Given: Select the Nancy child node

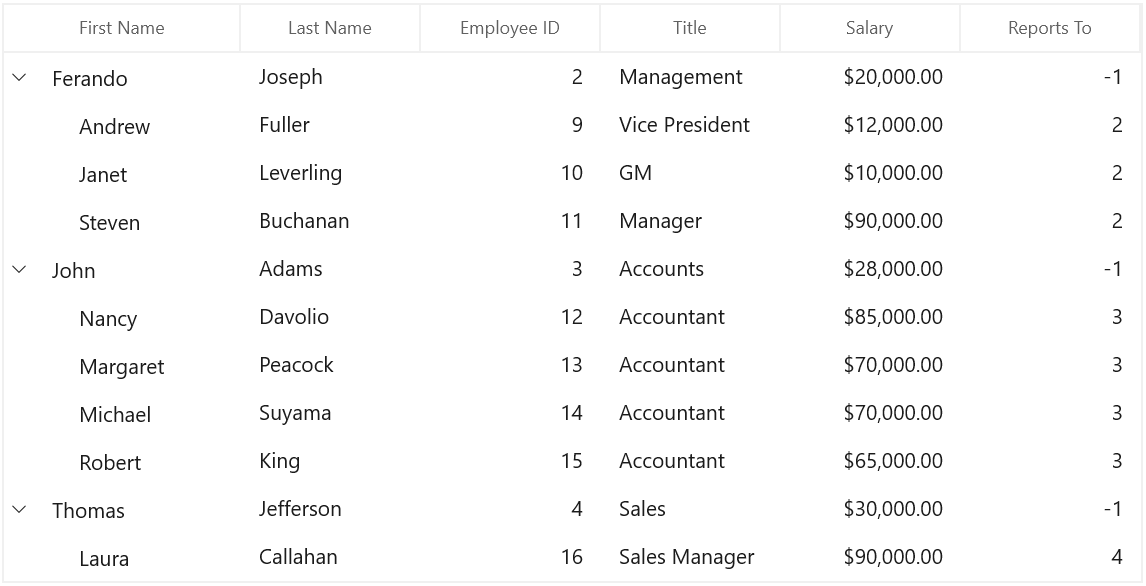Looking at the screenshot, I should [x=108, y=319].
